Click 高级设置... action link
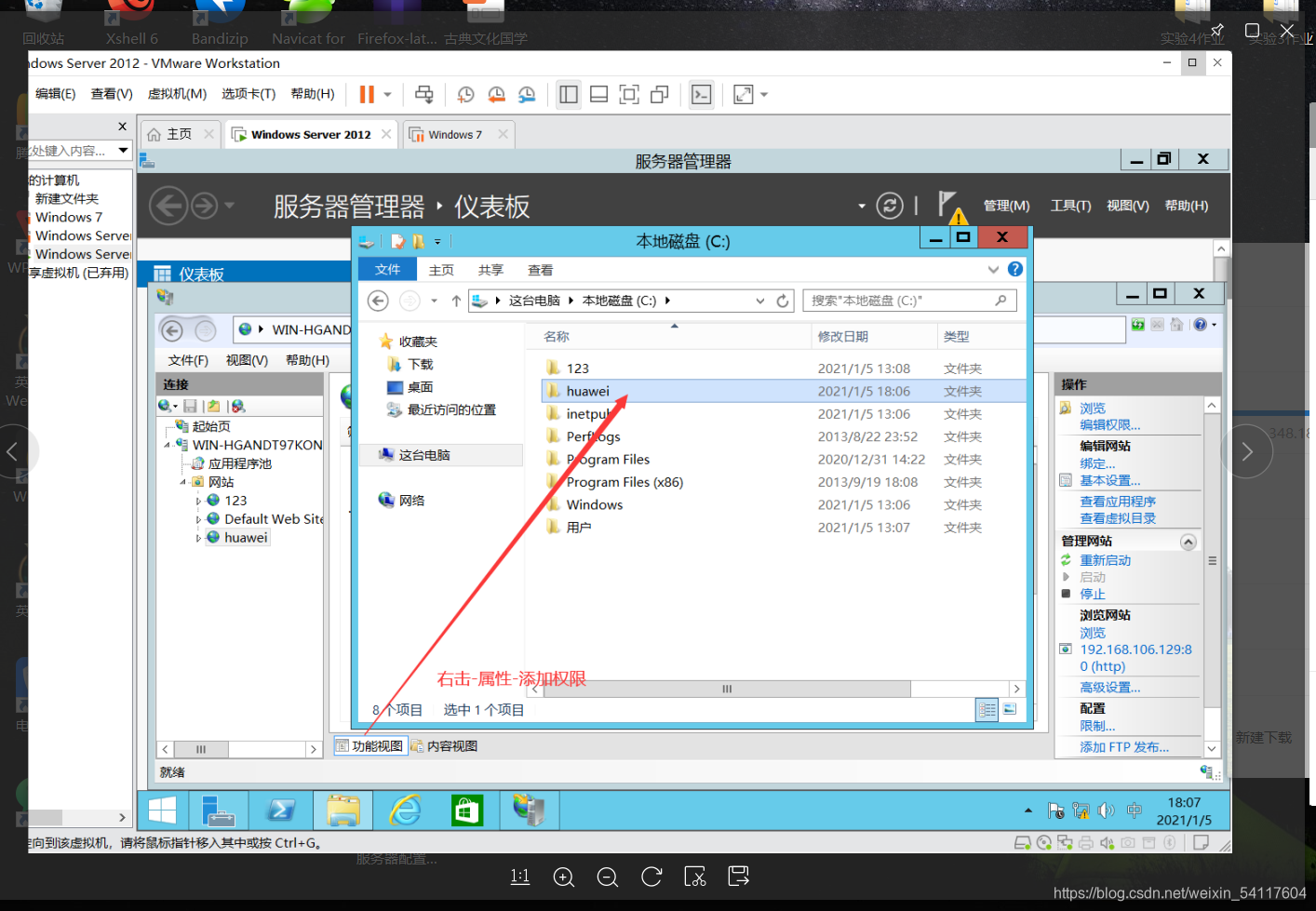Image resolution: width=1316 pixels, height=911 pixels. pyautogui.click(x=1109, y=688)
